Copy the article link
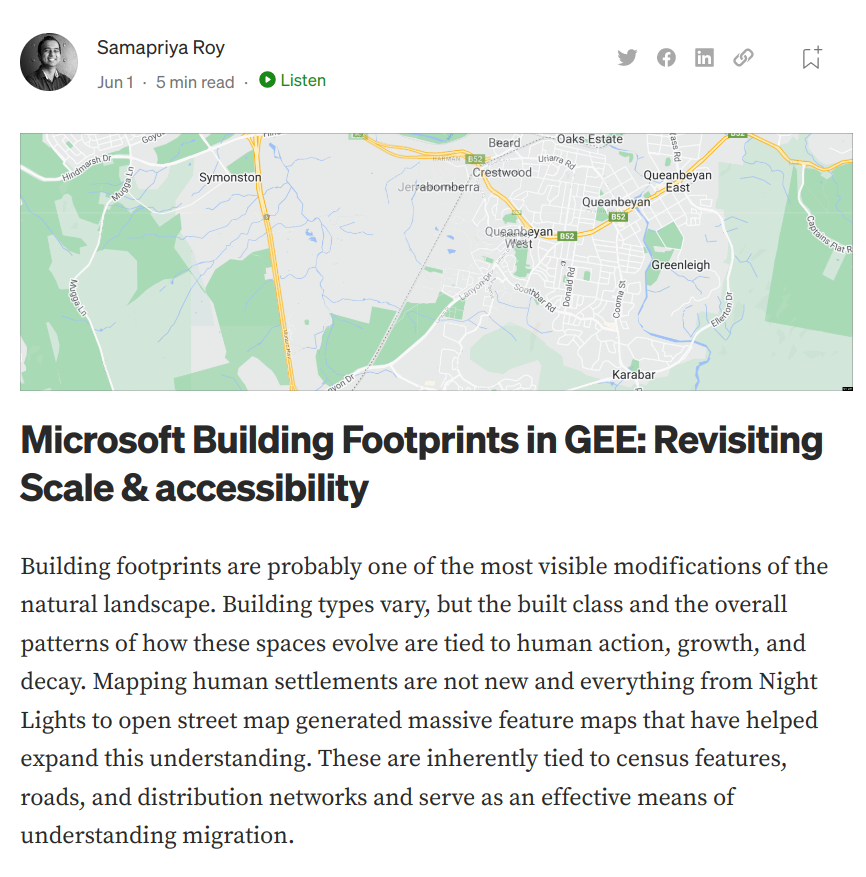 click(743, 58)
